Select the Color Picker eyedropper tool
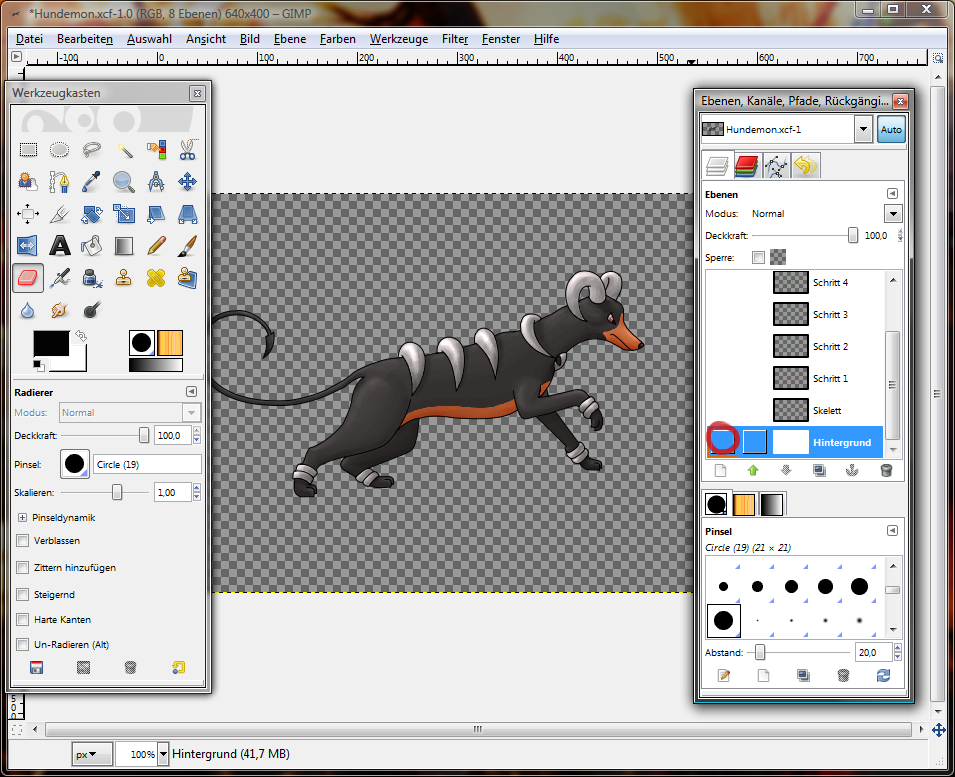Image resolution: width=955 pixels, height=777 pixels. [x=92, y=181]
